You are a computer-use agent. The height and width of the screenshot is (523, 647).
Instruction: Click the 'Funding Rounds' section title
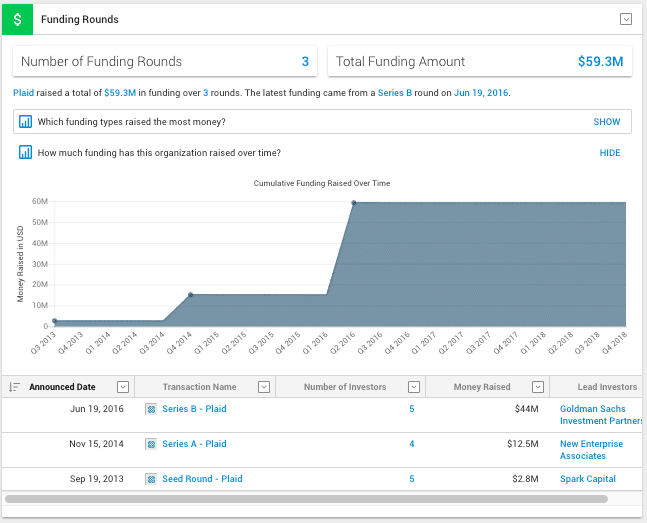click(x=80, y=19)
